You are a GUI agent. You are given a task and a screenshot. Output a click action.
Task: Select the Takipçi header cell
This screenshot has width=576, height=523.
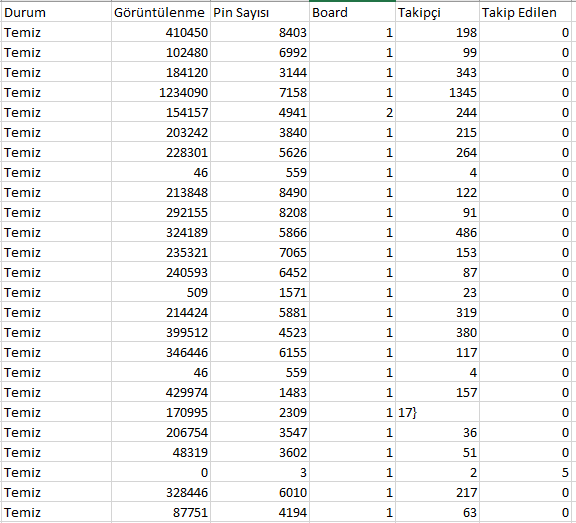click(x=437, y=12)
